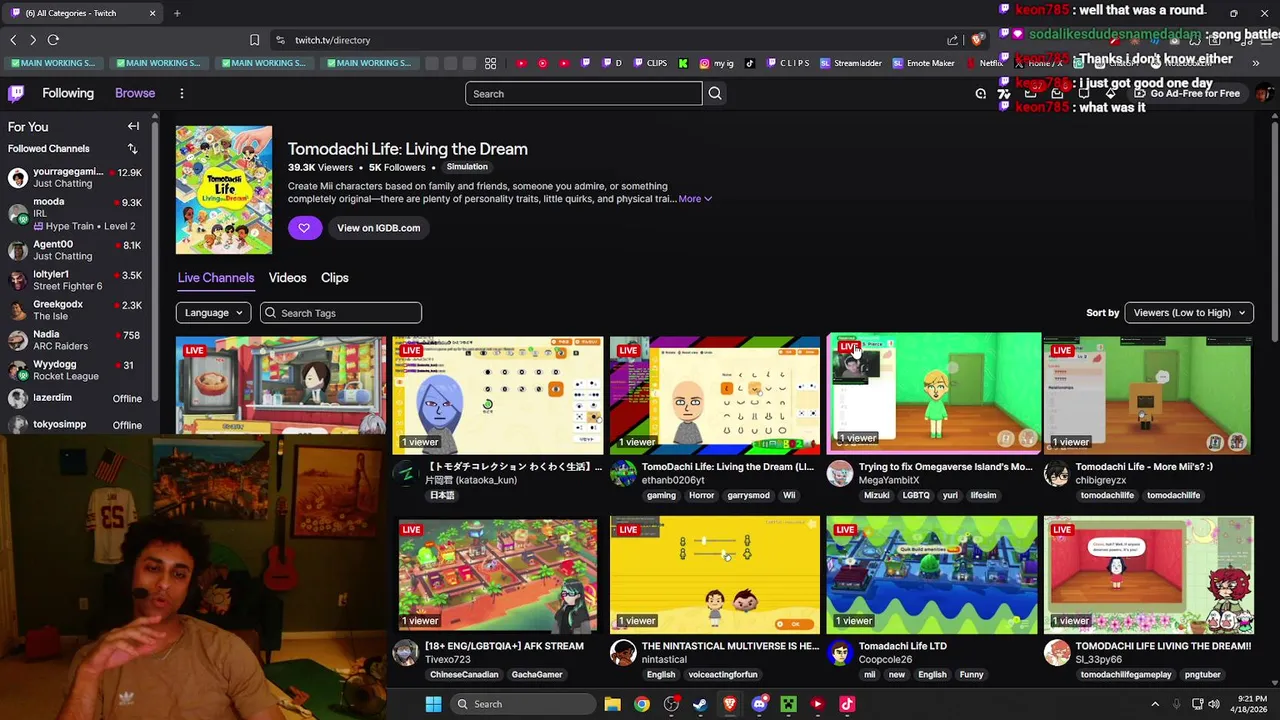Open the Tomodachi Life LTD stream thumbnail
The height and width of the screenshot is (720, 1280).
coord(932,575)
